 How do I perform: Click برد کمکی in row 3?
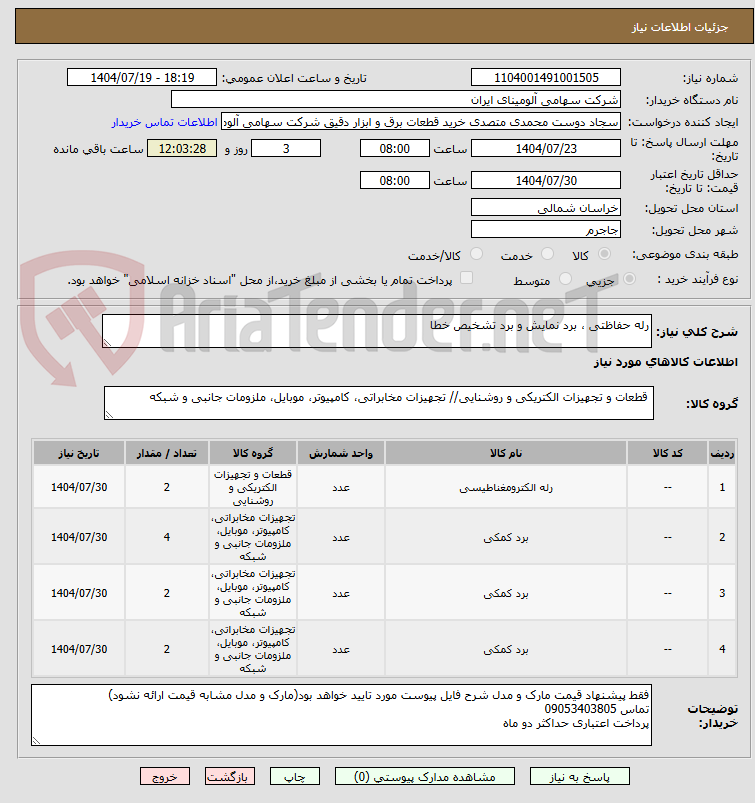click(x=506, y=593)
